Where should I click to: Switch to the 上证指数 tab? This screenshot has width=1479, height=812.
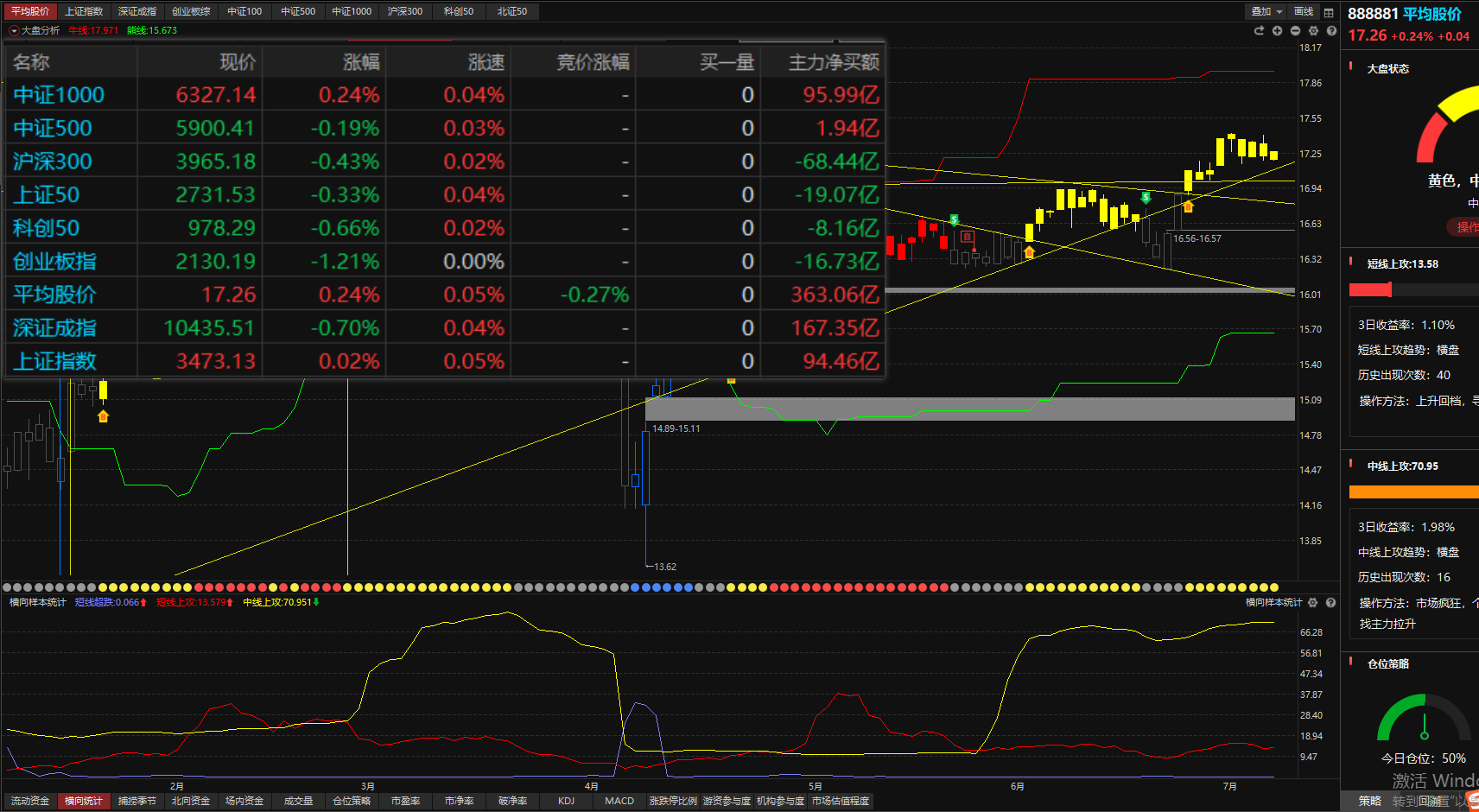(x=84, y=11)
